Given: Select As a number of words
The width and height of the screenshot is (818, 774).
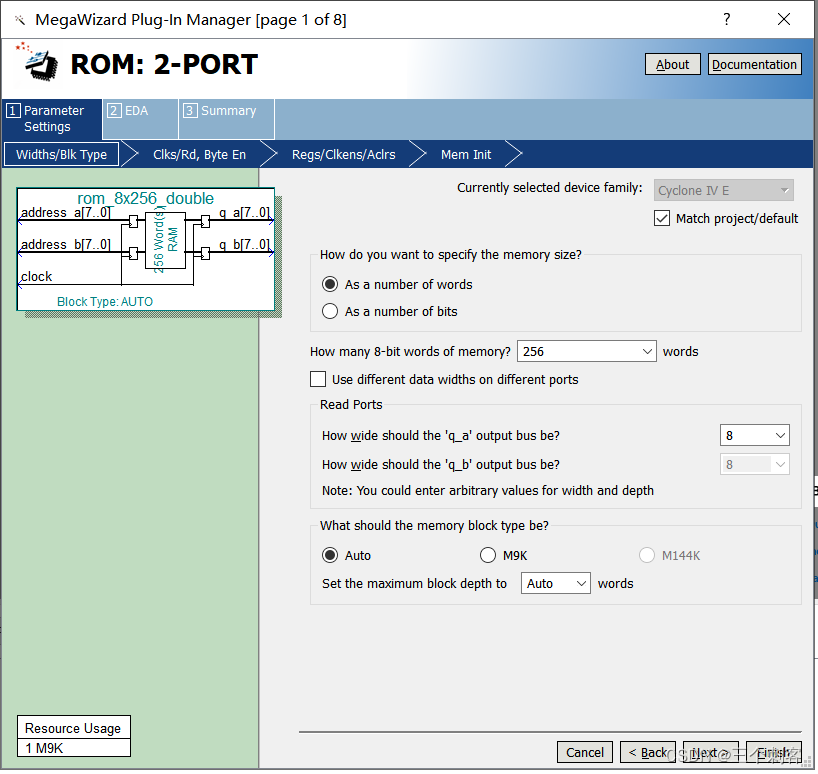Looking at the screenshot, I should click(330, 284).
